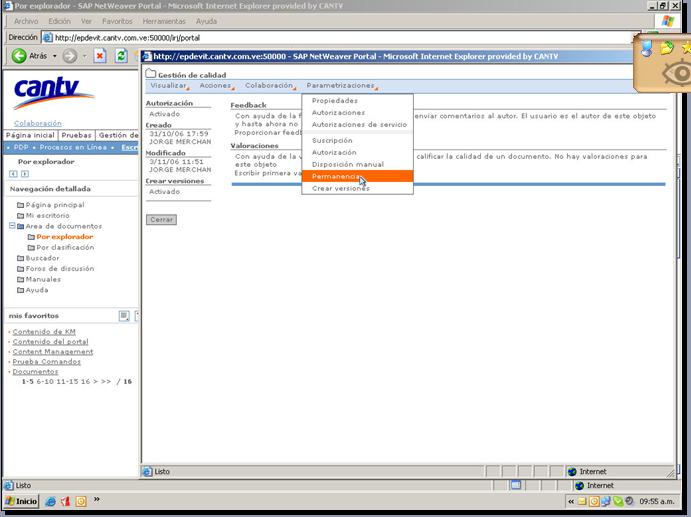The image size is (691, 517).
Task: Click the eye icon in floating panel
Action: coord(678,73)
